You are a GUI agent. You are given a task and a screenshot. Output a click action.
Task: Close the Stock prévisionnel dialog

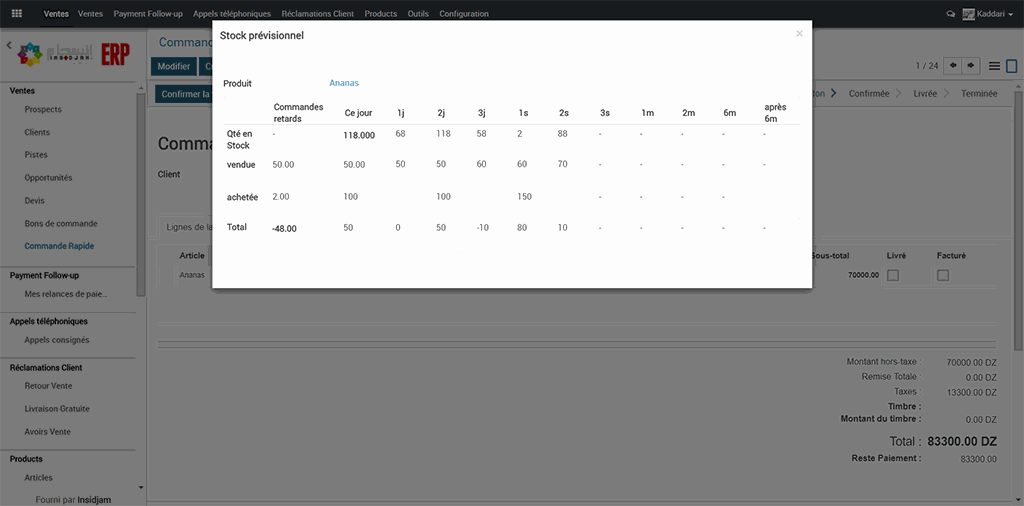pos(799,34)
